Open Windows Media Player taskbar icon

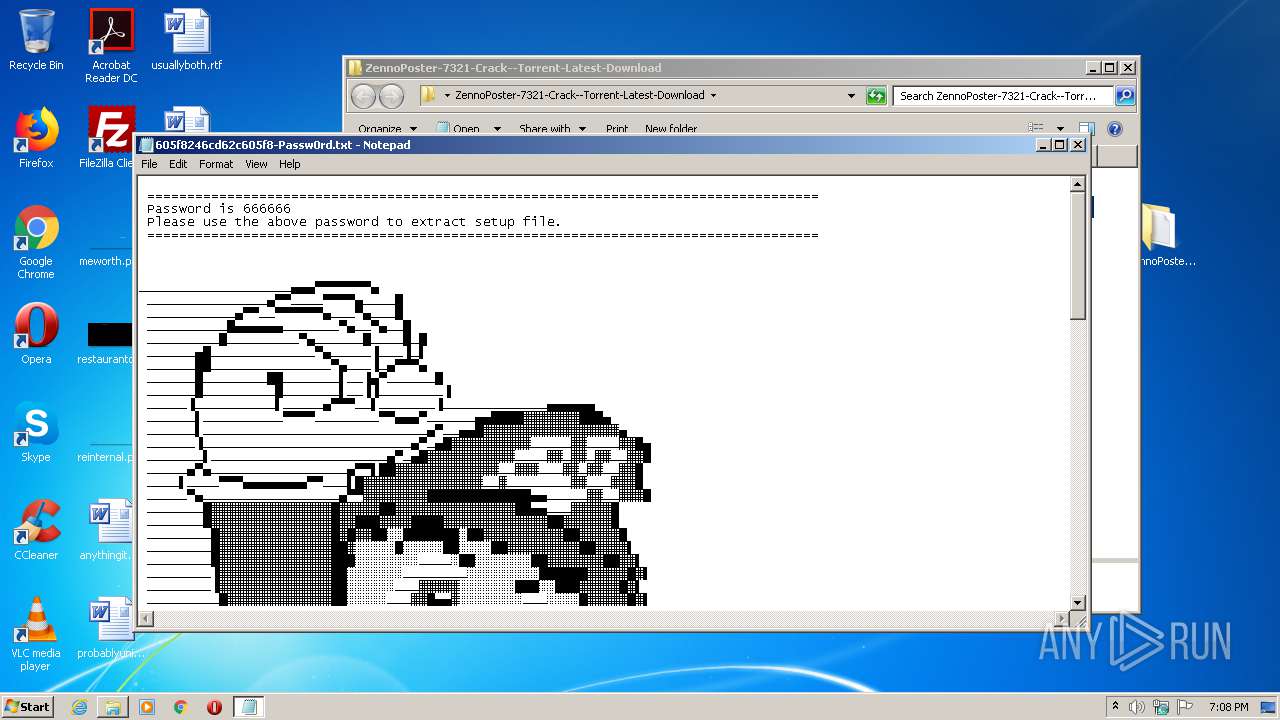click(147, 707)
